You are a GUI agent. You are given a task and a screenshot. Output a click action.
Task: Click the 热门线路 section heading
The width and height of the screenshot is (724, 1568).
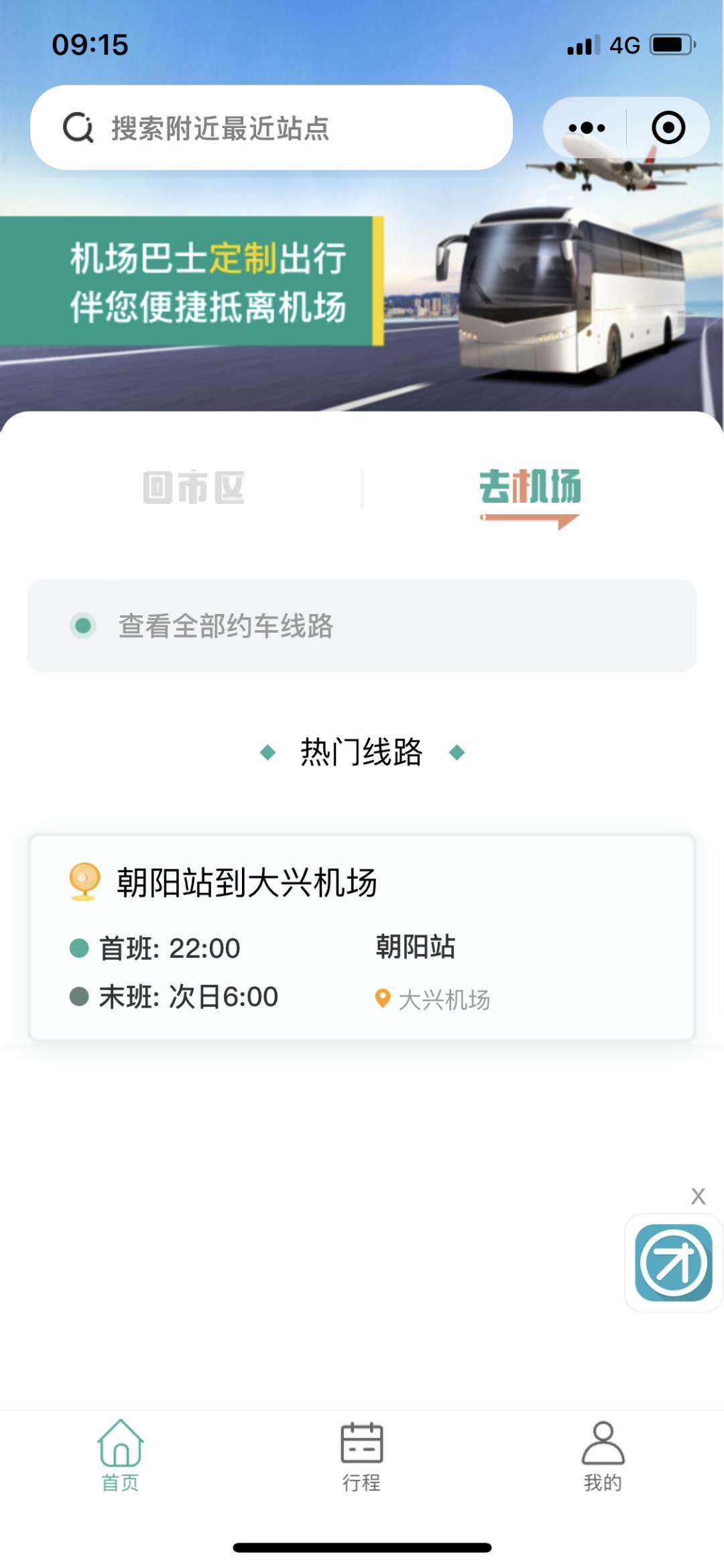pyautogui.click(x=361, y=752)
